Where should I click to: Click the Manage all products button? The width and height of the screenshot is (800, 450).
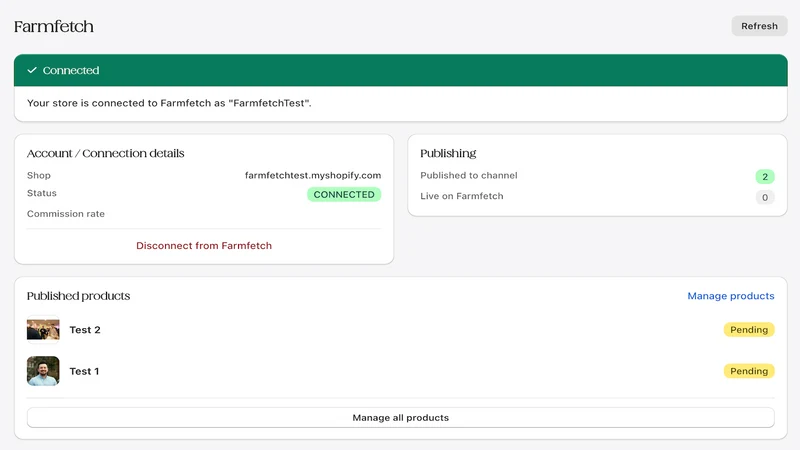(401, 417)
